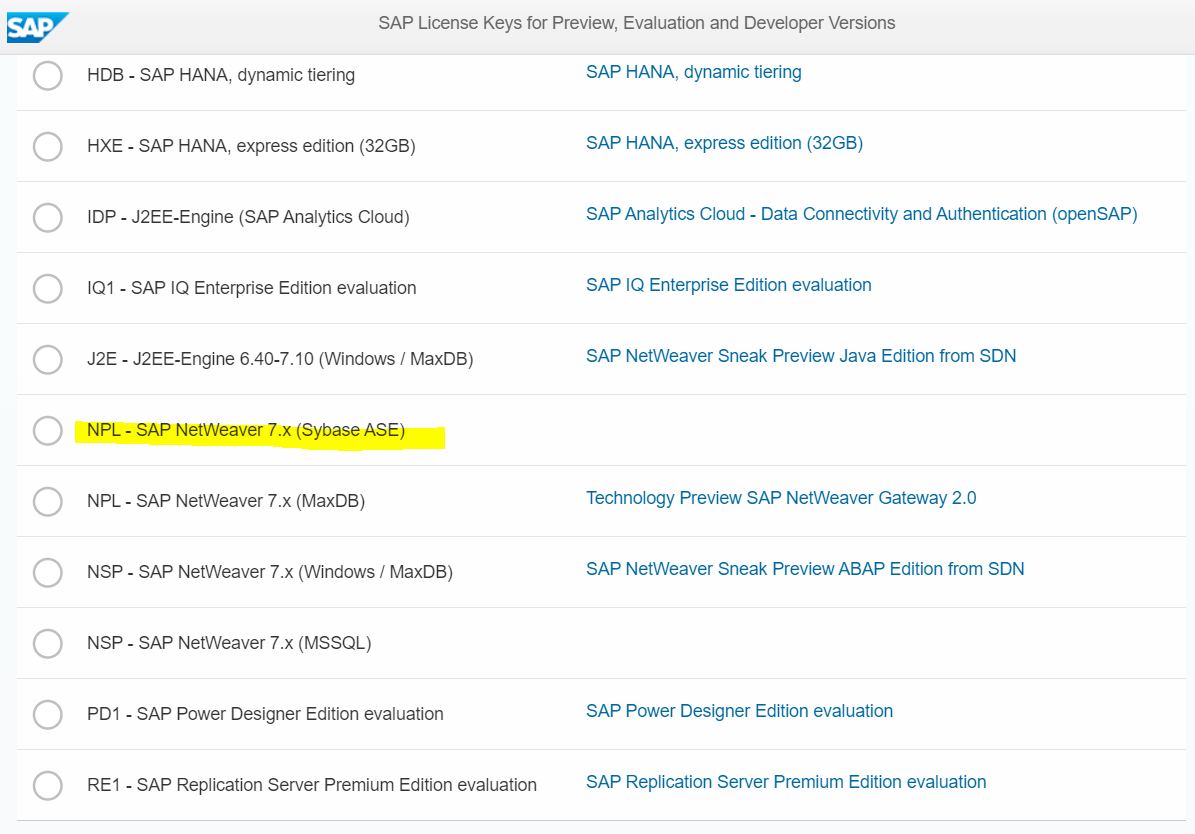
Task: Click NSP - SAP NetWeaver 7.x (Windows / MaxDB) label
Action: pos(270,572)
